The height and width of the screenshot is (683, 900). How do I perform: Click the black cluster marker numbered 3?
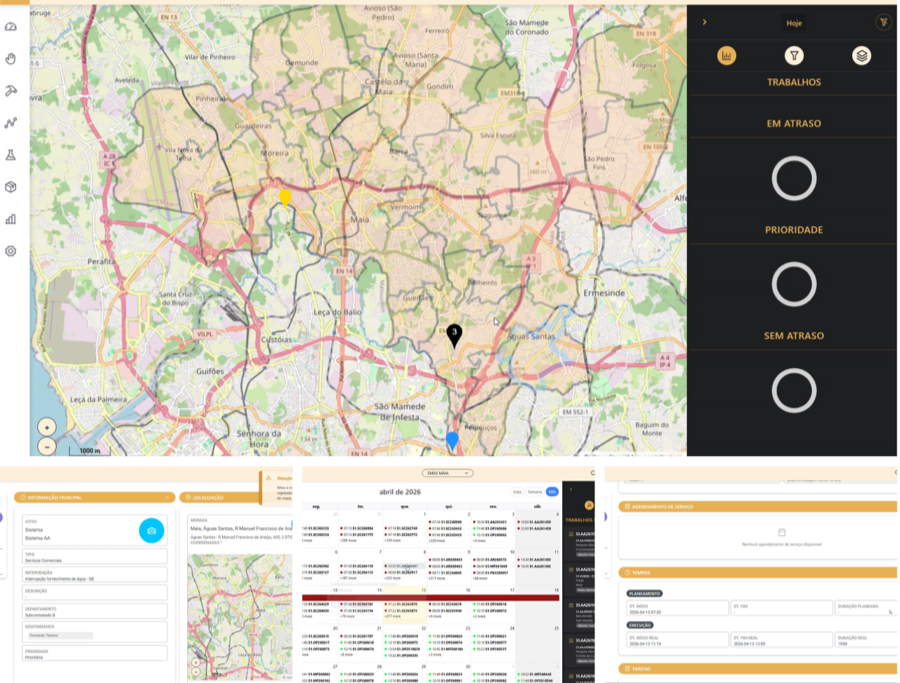click(x=454, y=335)
